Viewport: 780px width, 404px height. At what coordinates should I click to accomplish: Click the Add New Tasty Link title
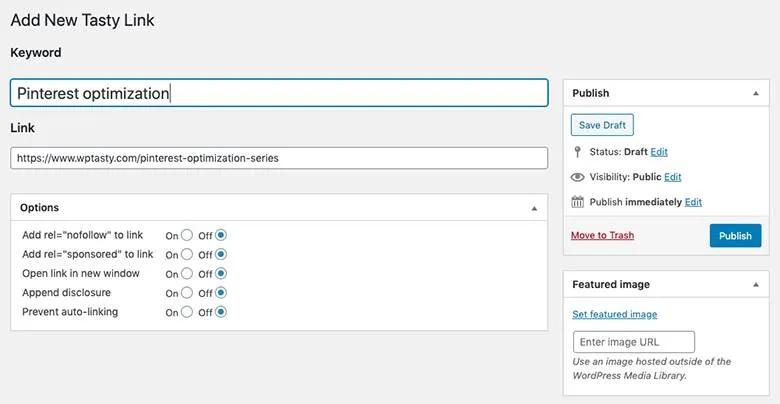pyautogui.click(x=83, y=20)
